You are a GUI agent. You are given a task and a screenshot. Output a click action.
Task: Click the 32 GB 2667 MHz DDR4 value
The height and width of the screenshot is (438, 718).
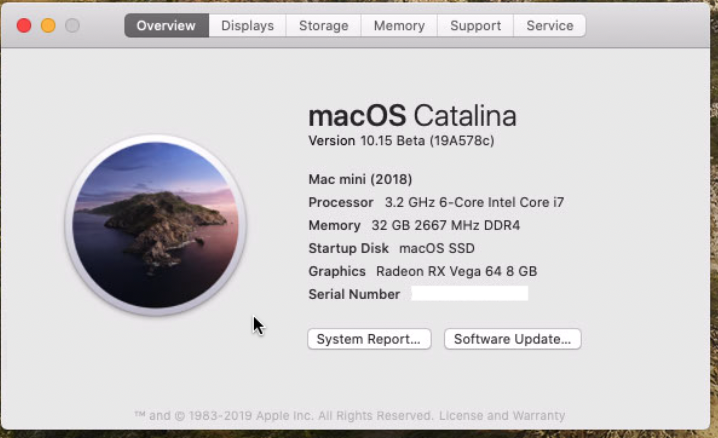coord(446,225)
